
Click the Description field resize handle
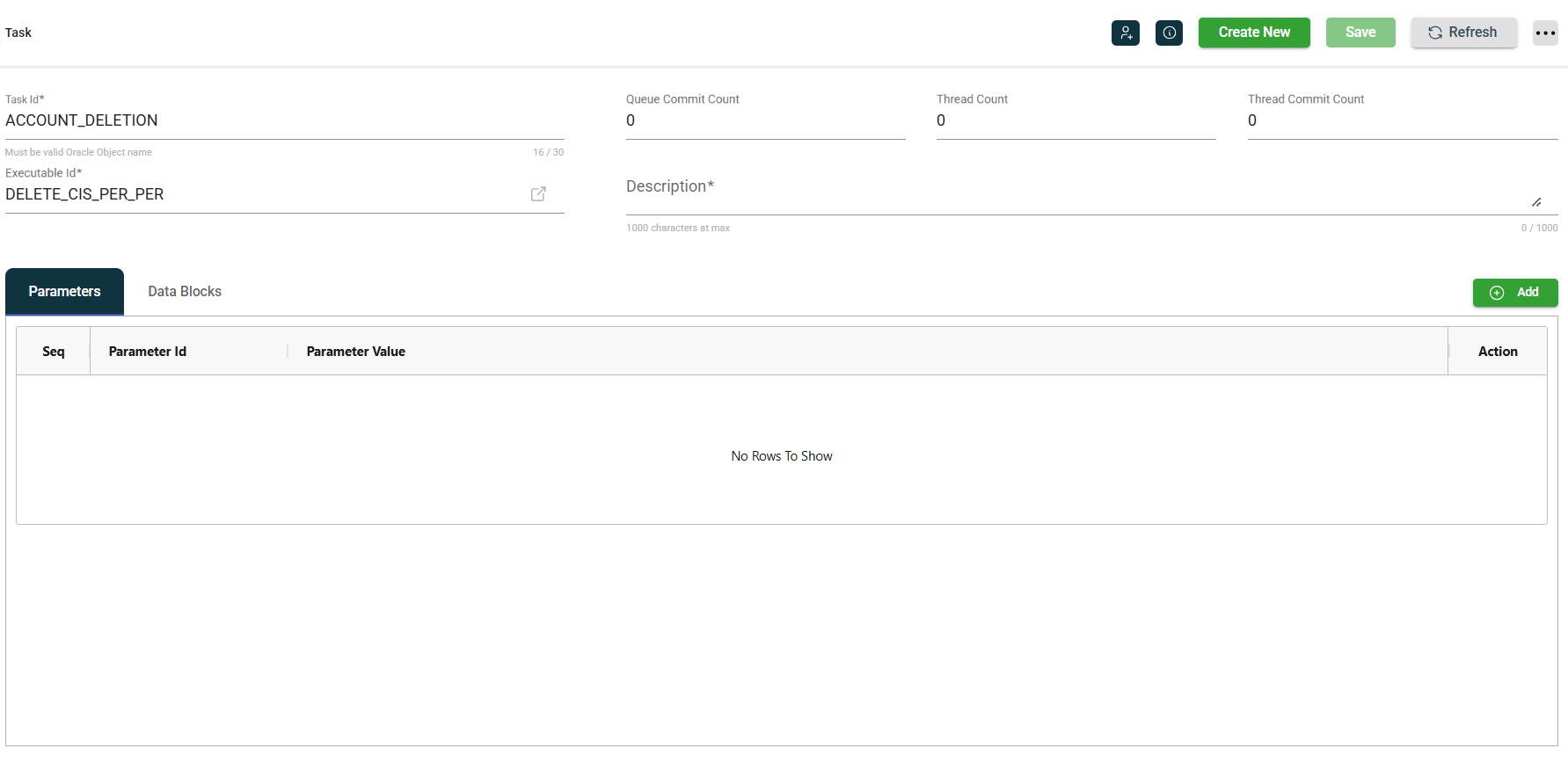(x=1536, y=202)
